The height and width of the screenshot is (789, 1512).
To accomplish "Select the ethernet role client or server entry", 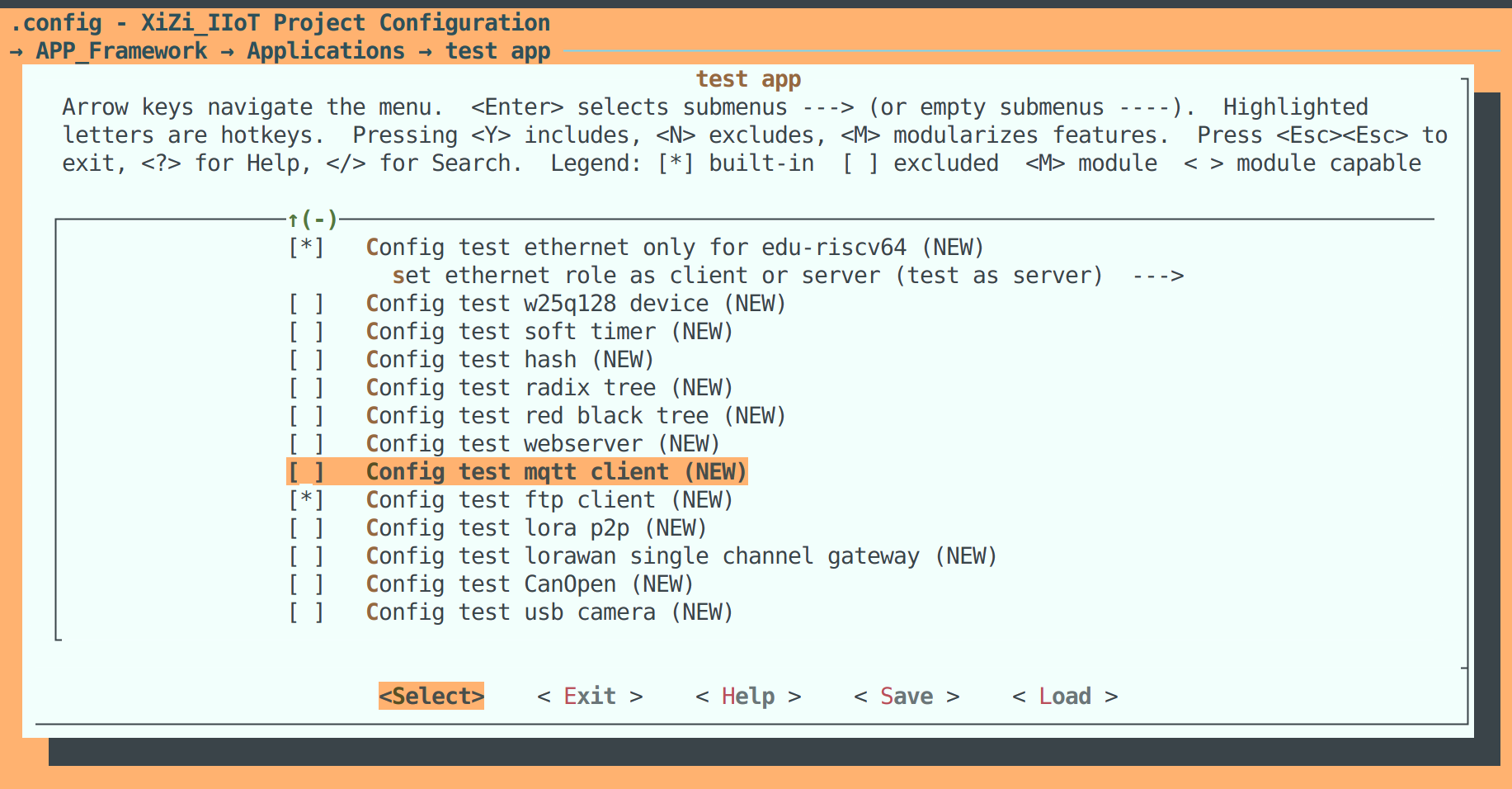I will tap(747, 276).
